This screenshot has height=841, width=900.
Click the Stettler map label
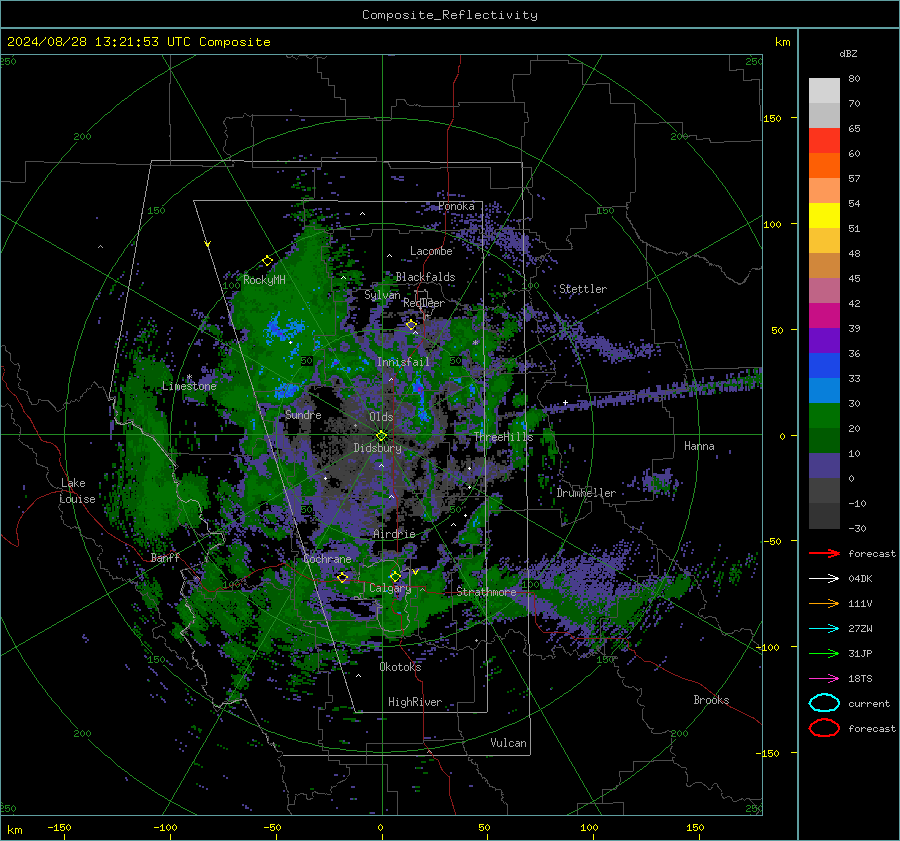click(x=583, y=289)
